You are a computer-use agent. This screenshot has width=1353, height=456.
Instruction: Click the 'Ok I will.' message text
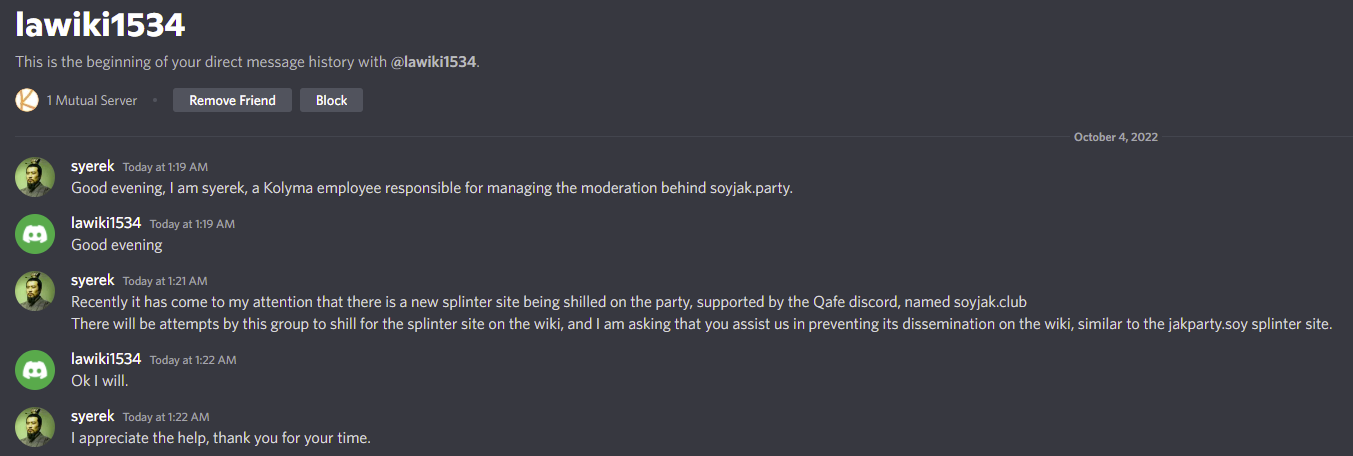(100, 380)
